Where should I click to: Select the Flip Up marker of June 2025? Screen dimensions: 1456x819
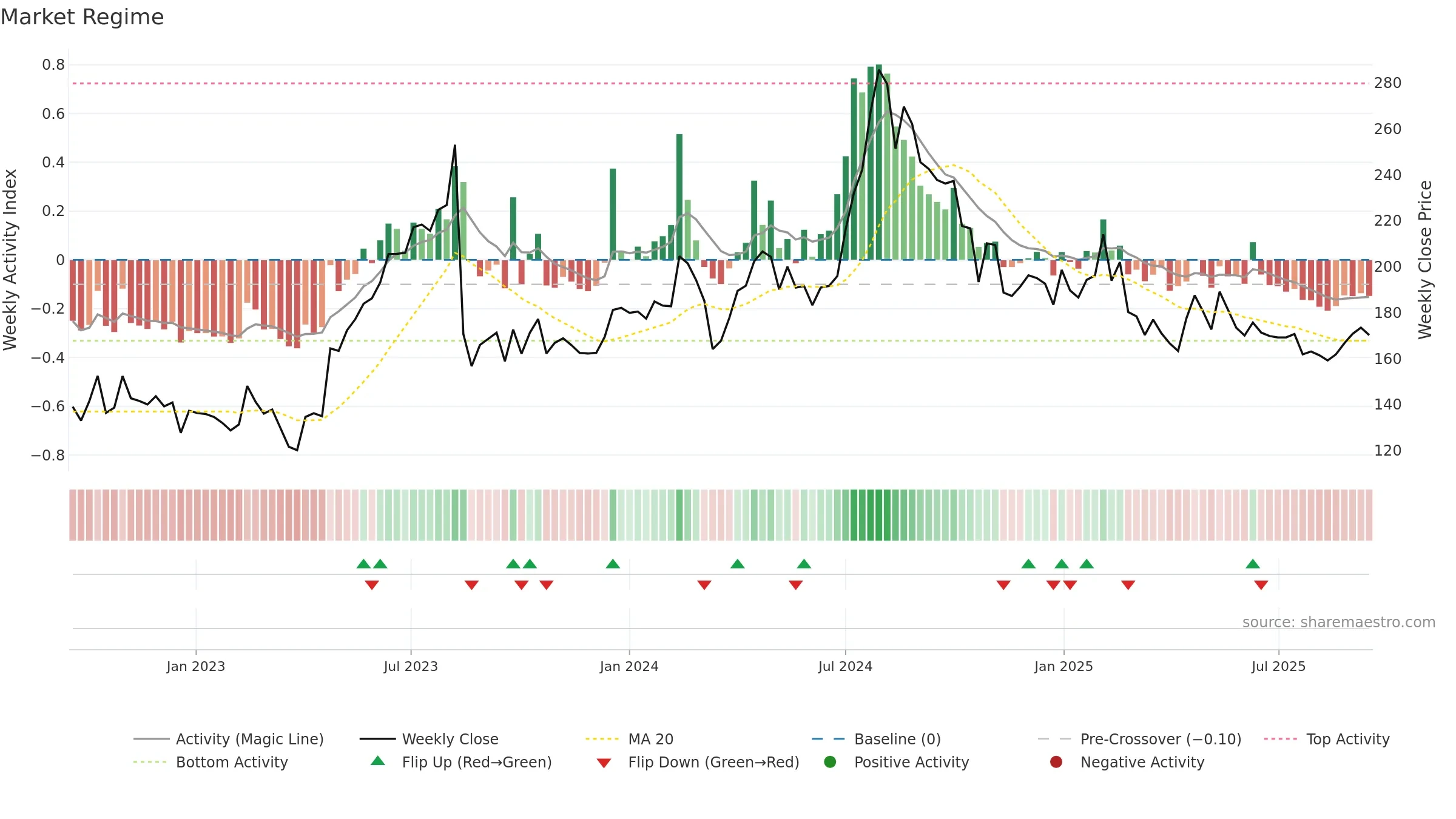[x=1253, y=564]
